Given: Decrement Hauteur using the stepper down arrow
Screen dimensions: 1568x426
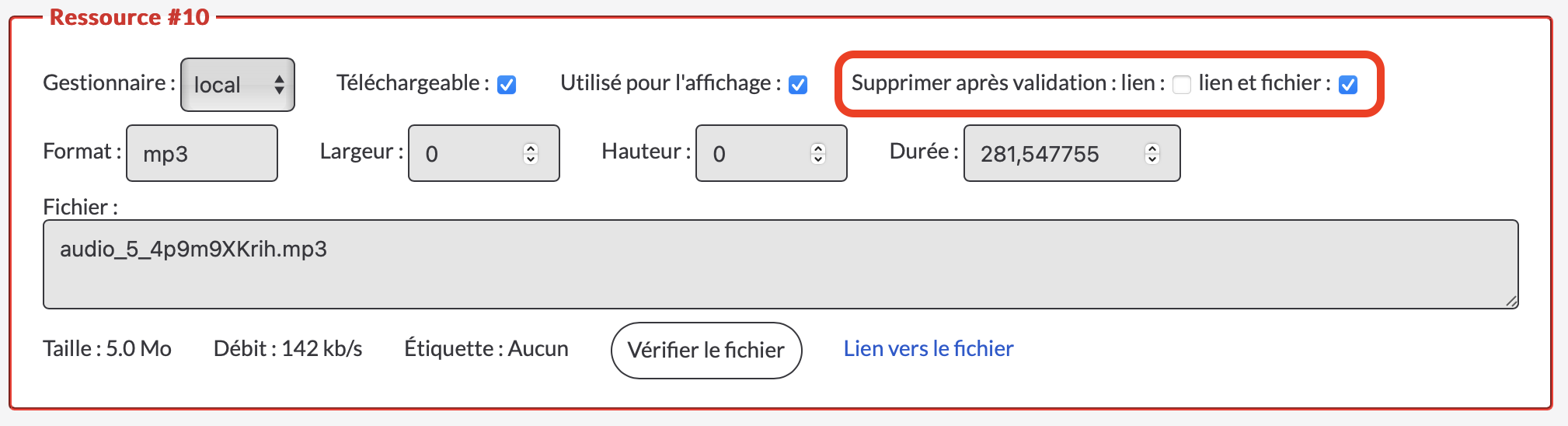Looking at the screenshot, I should 818,159.
